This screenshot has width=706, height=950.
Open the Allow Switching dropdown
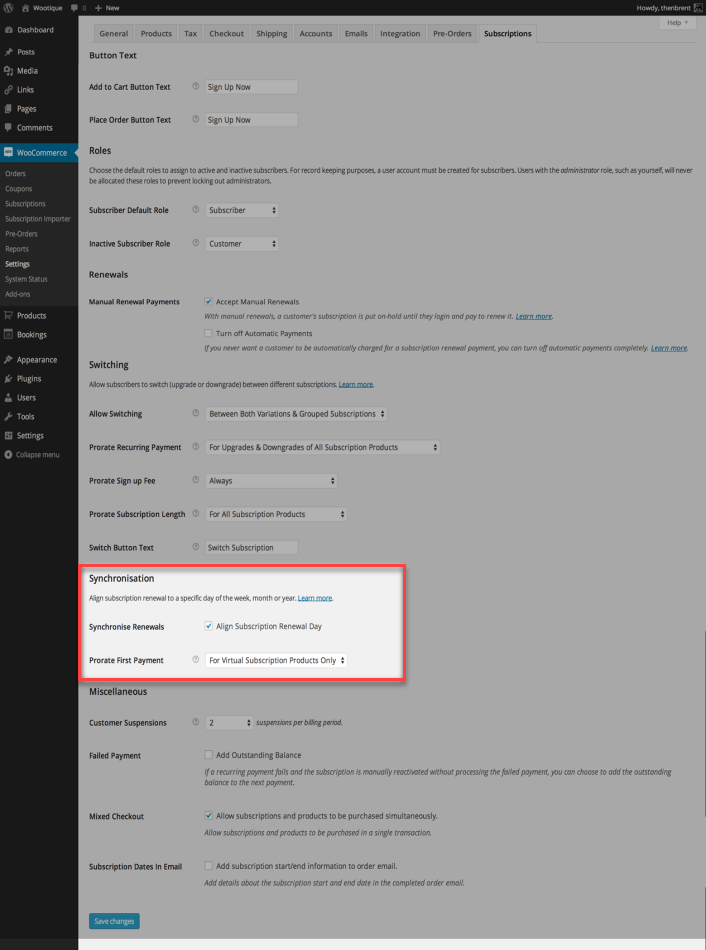click(x=296, y=414)
